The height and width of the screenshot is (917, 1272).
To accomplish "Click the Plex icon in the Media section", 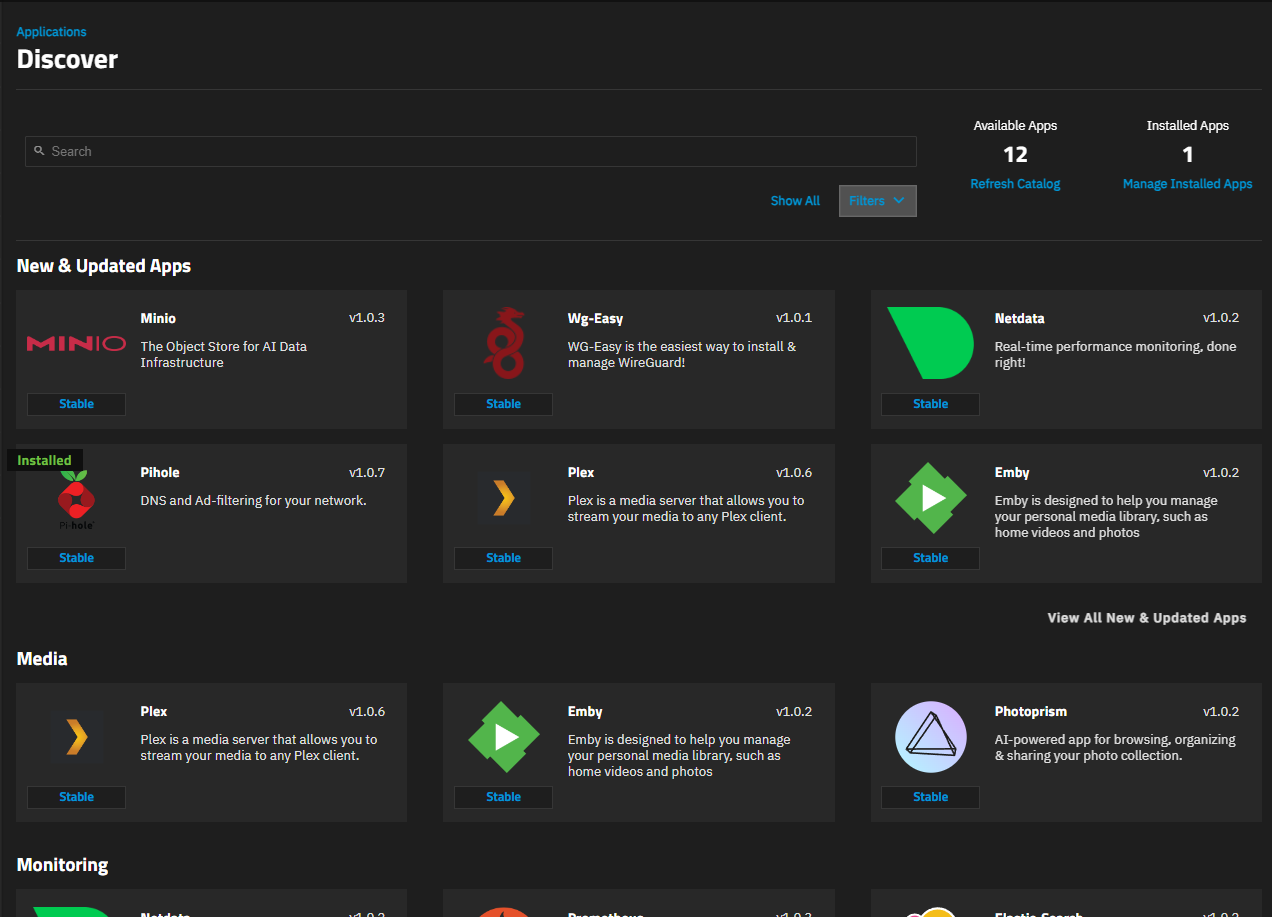I will [x=76, y=737].
